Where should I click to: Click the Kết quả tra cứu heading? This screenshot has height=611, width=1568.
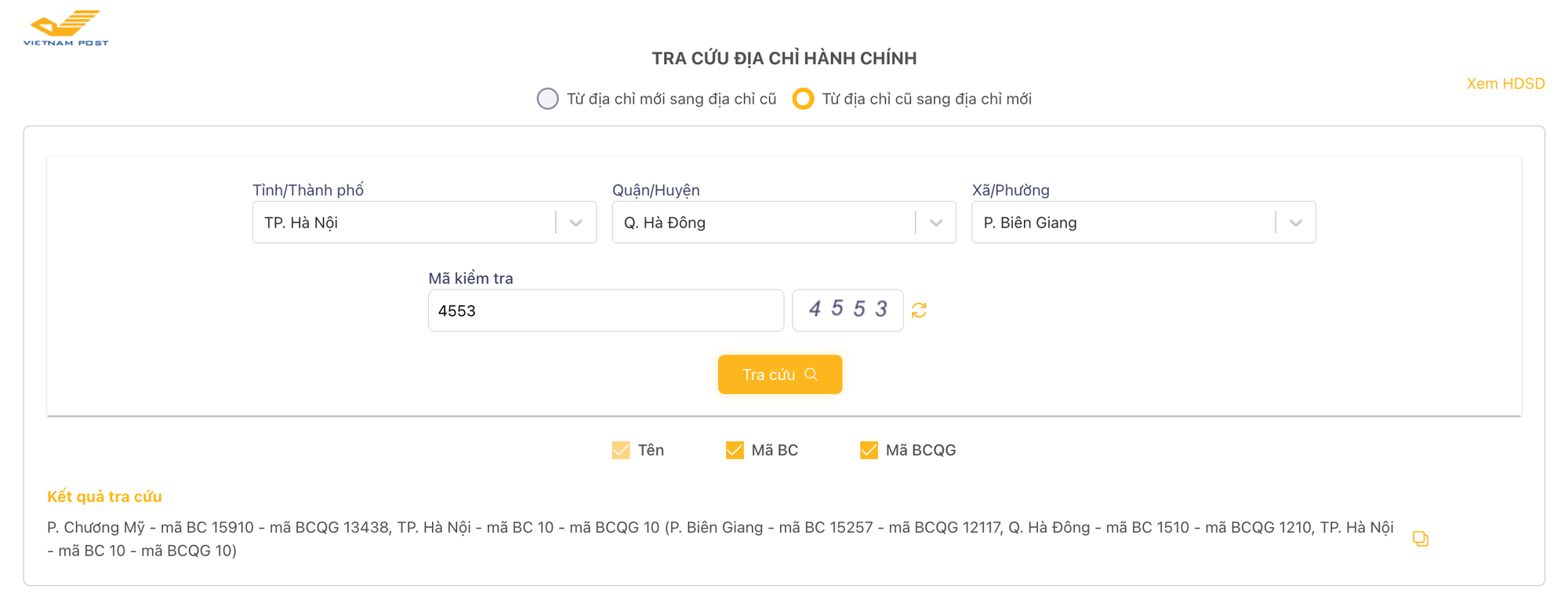pos(104,496)
